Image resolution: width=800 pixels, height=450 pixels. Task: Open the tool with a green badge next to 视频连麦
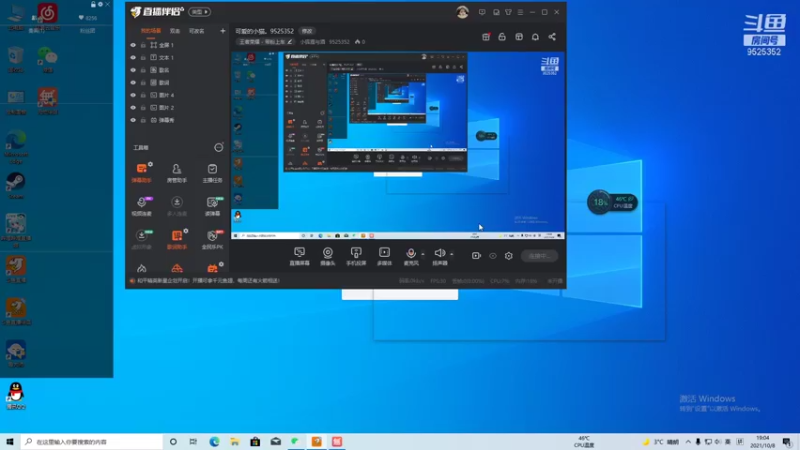tap(212, 206)
